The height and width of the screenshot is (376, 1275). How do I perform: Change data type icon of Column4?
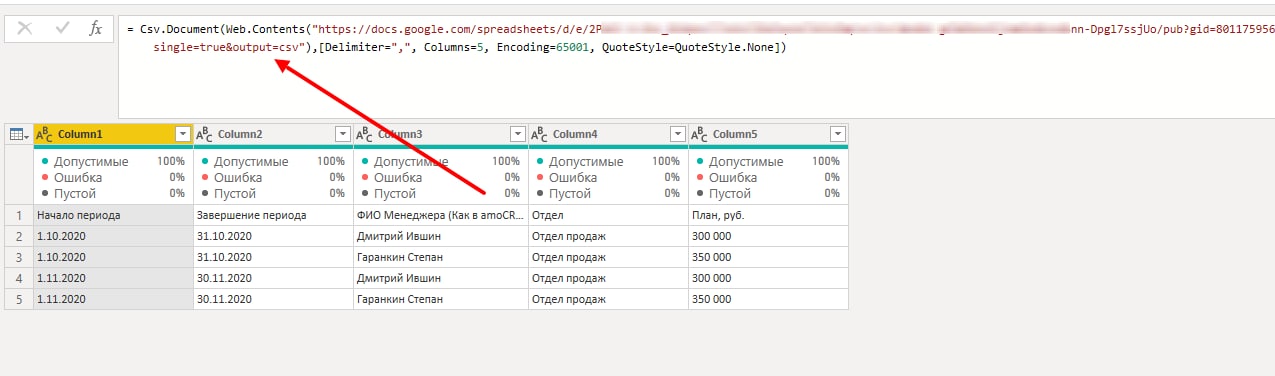(539, 134)
